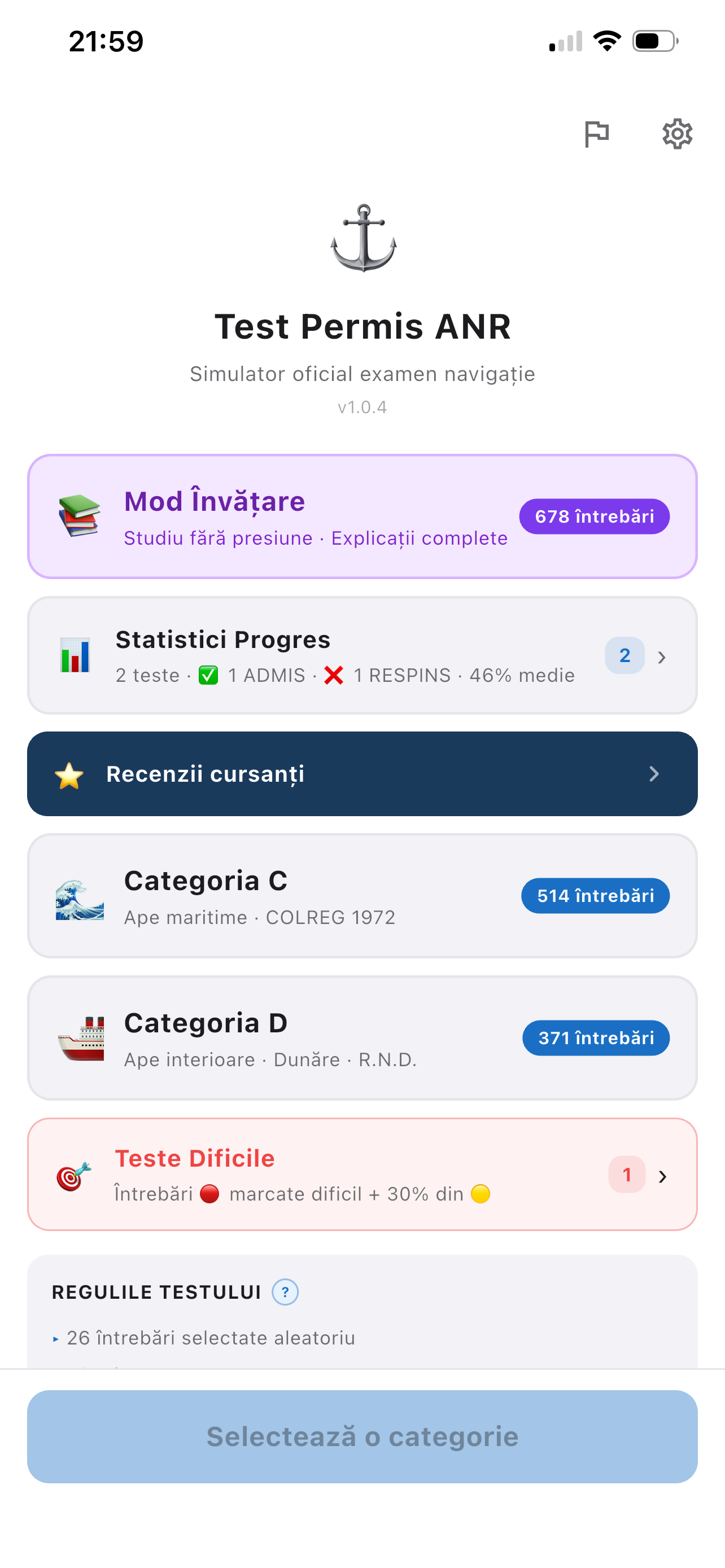The image size is (725, 1568).
Task: Tap the wave icon for Categoria C
Action: pos(80,899)
